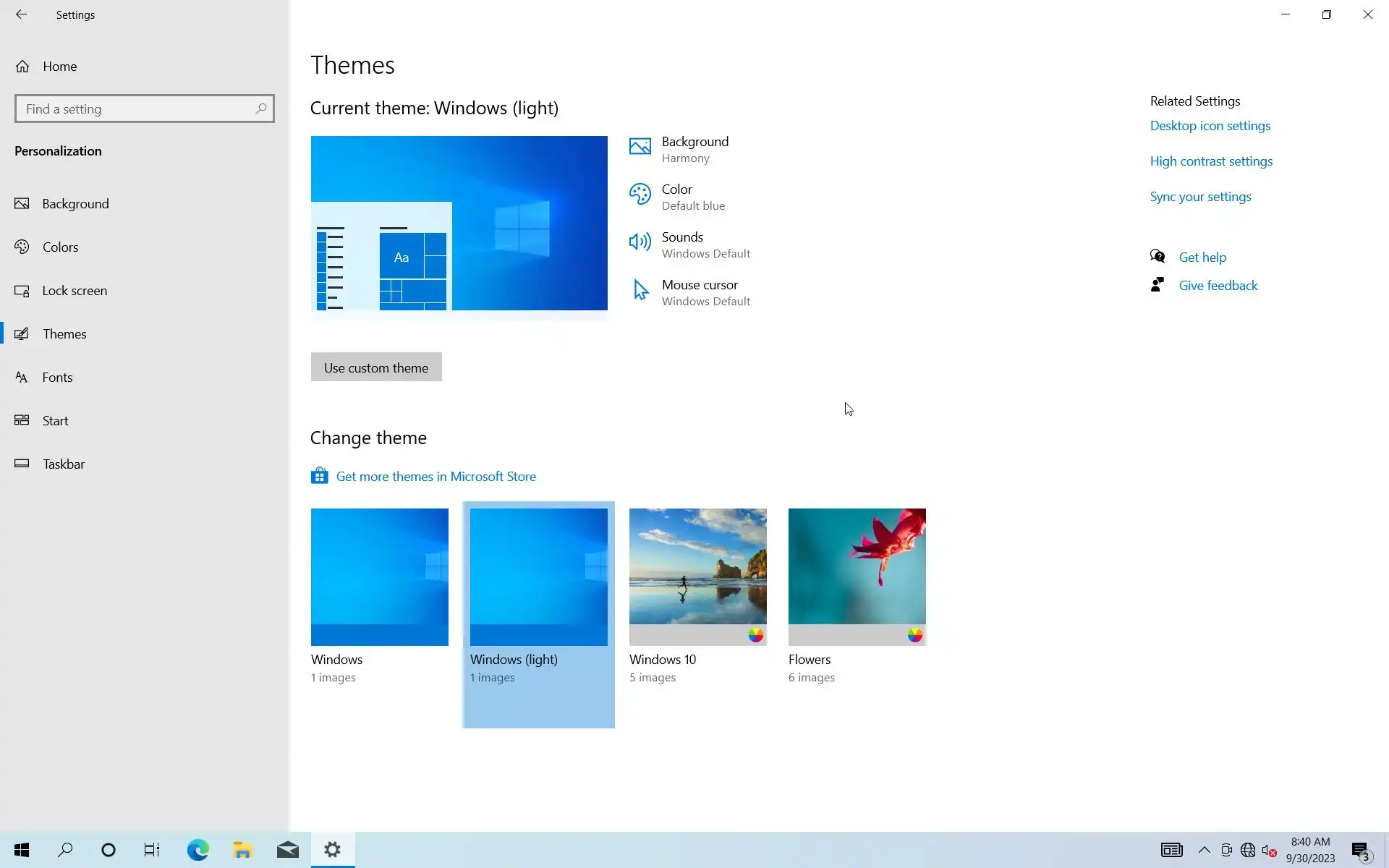Click the Find a setting search box
Image resolution: width=1389 pixels, height=868 pixels.
coord(137,109)
